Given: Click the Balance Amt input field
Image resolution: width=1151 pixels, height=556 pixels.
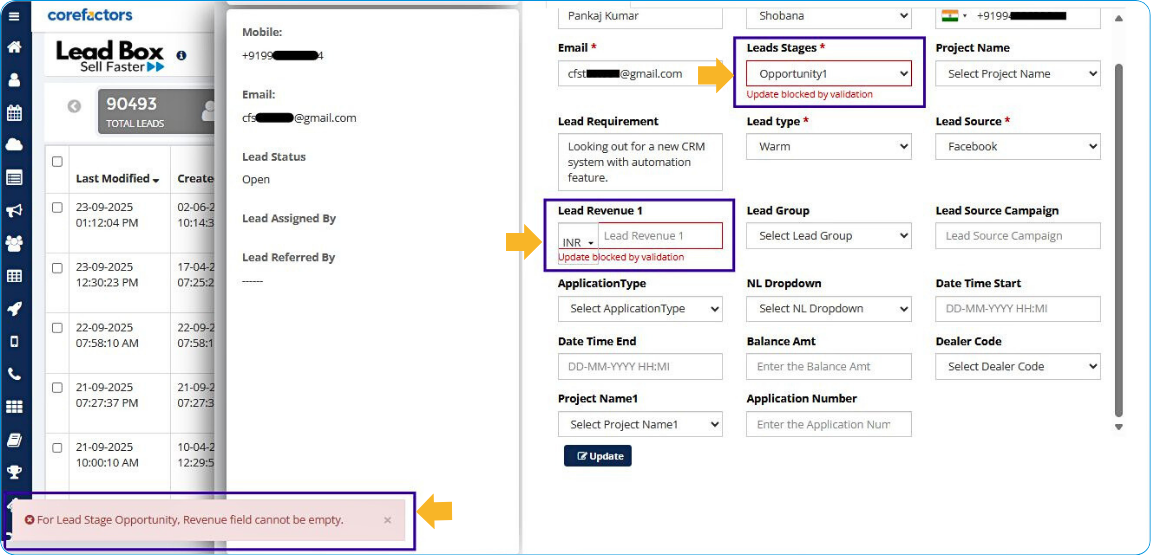Looking at the screenshot, I should 829,367.
